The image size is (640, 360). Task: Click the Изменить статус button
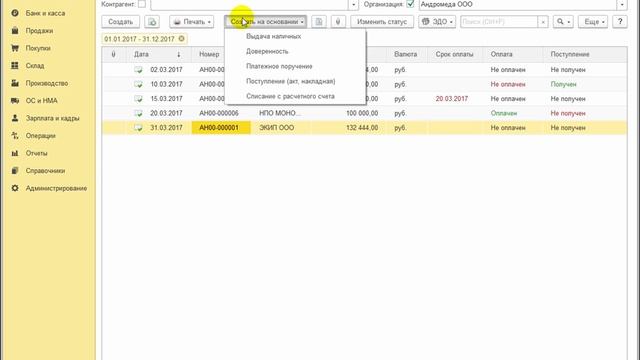pyautogui.click(x=382, y=22)
